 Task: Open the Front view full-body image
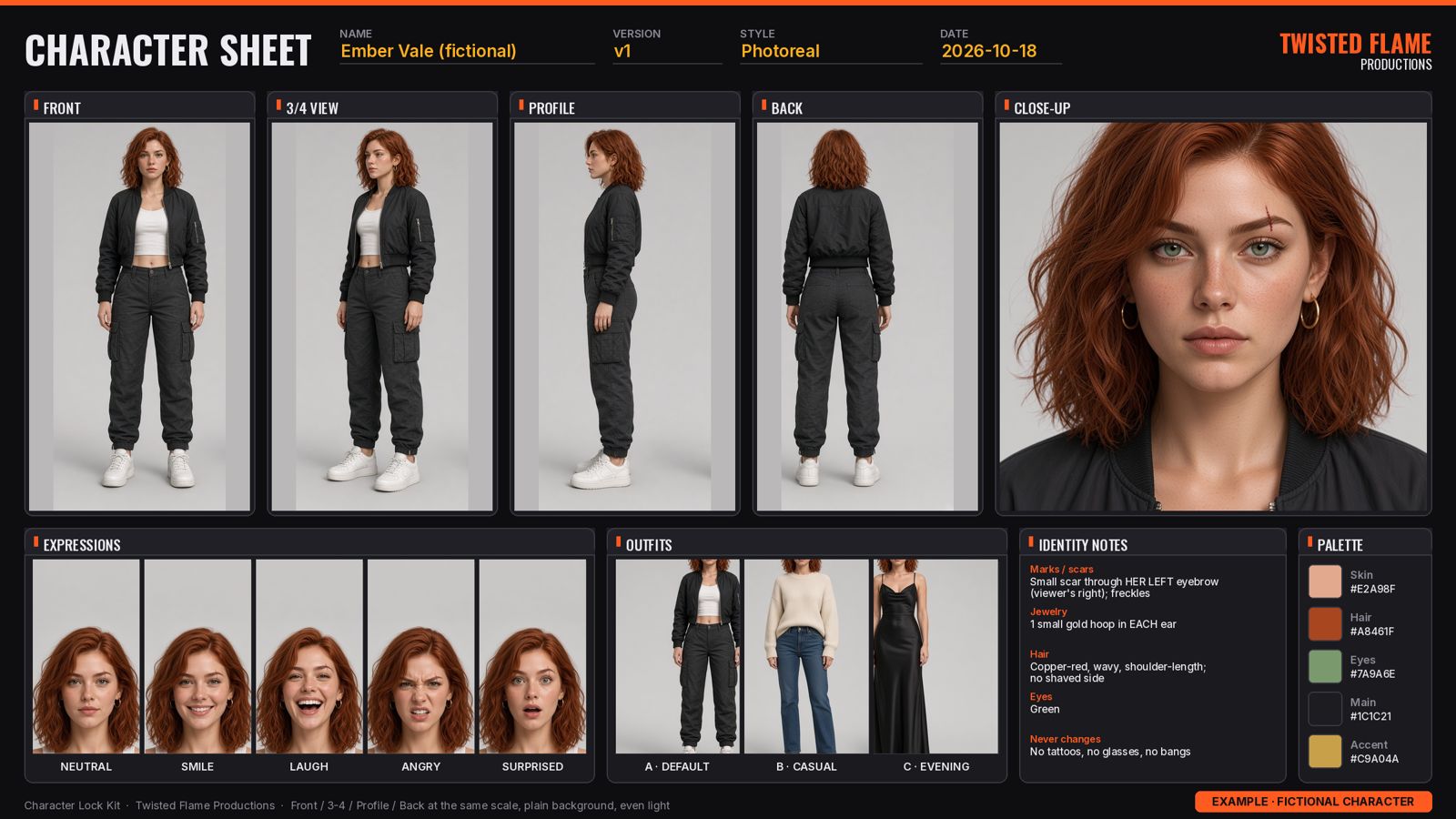(x=139, y=317)
